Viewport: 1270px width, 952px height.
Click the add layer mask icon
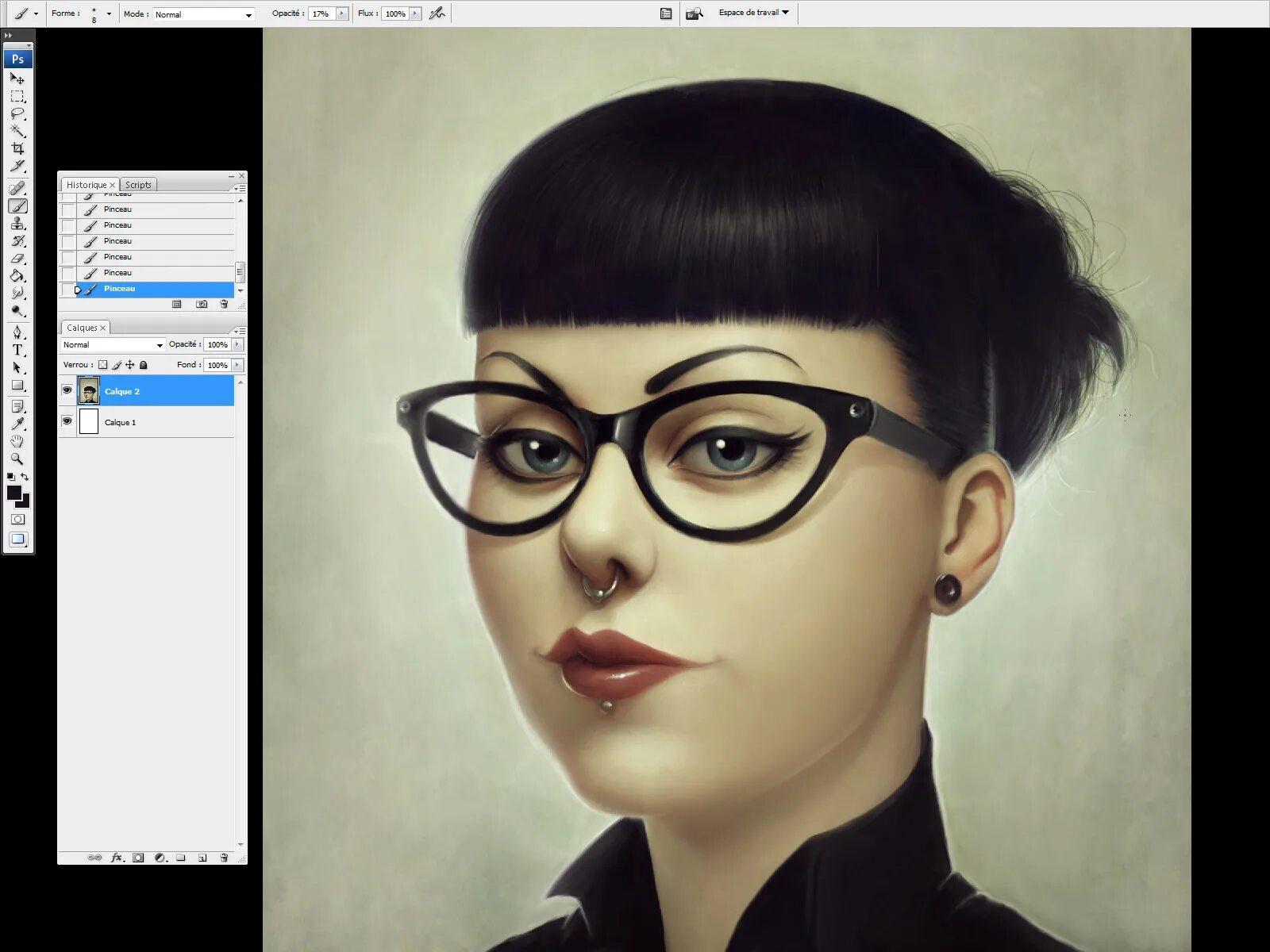tap(138, 858)
